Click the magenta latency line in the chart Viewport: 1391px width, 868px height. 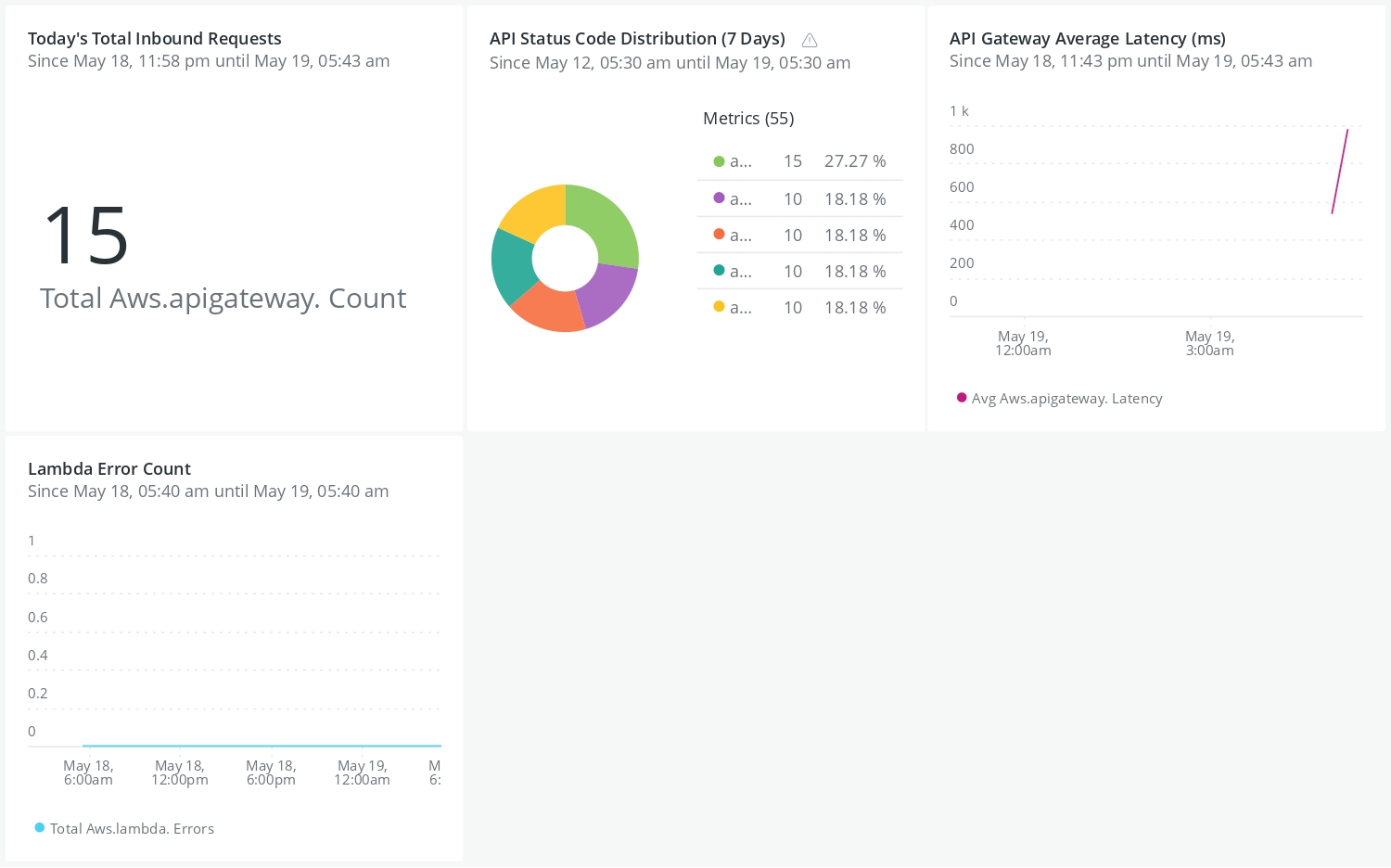[x=1340, y=172]
